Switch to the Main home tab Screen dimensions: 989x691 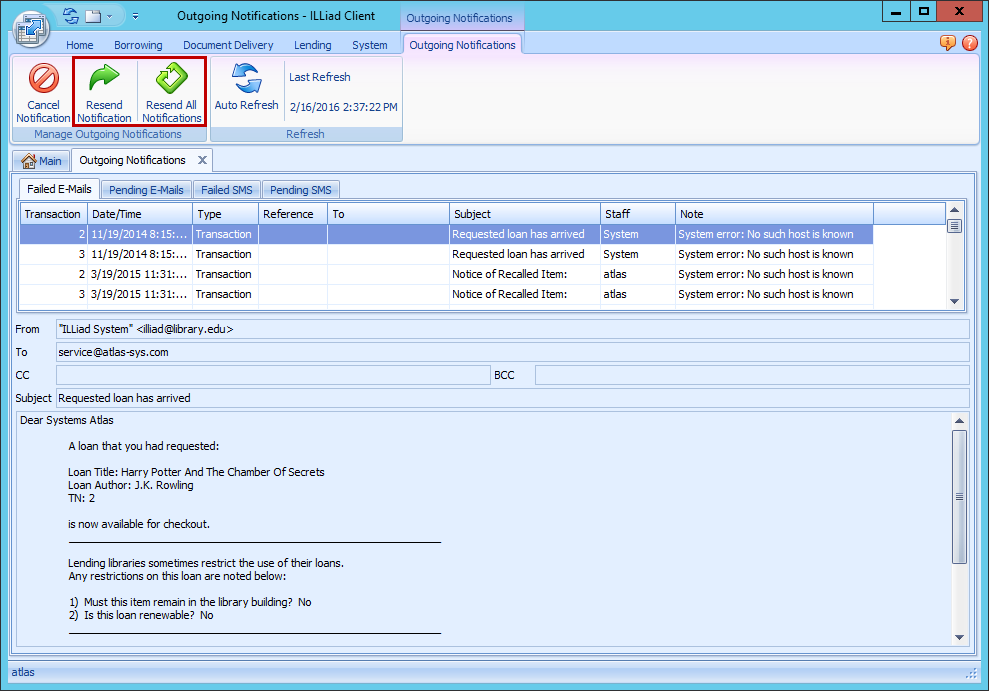tap(41, 161)
